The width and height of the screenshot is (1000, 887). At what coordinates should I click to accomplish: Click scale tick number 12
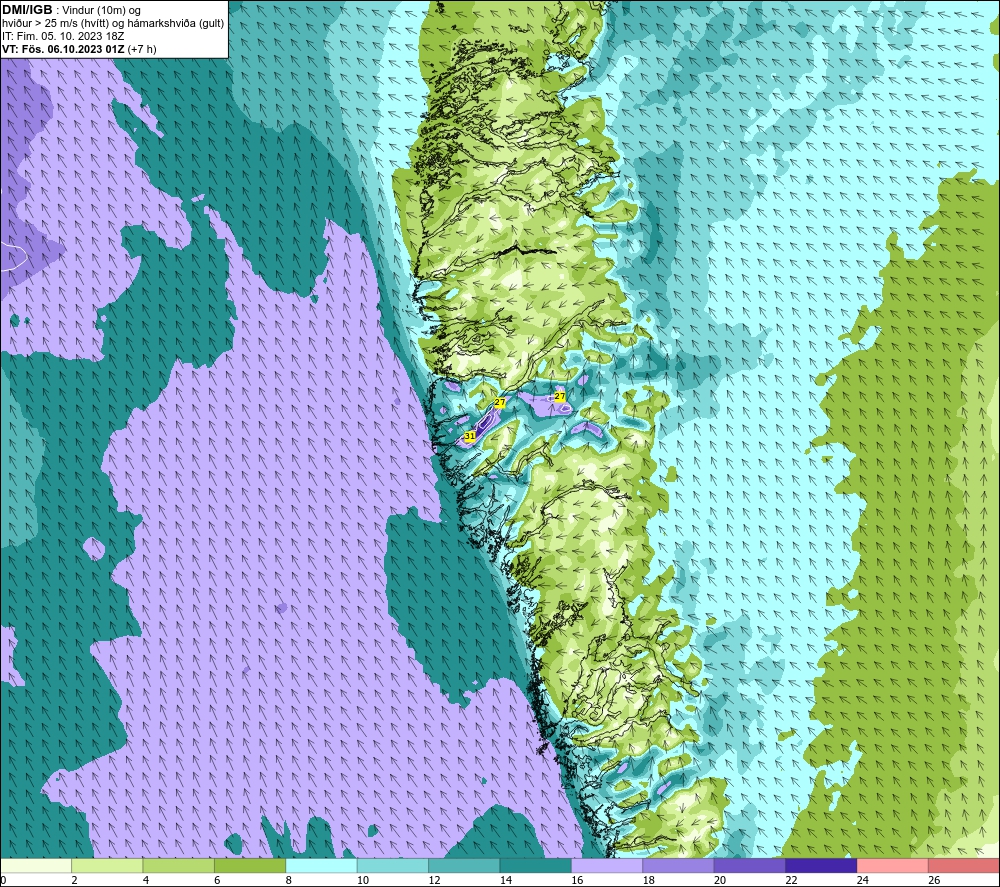[434, 880]
